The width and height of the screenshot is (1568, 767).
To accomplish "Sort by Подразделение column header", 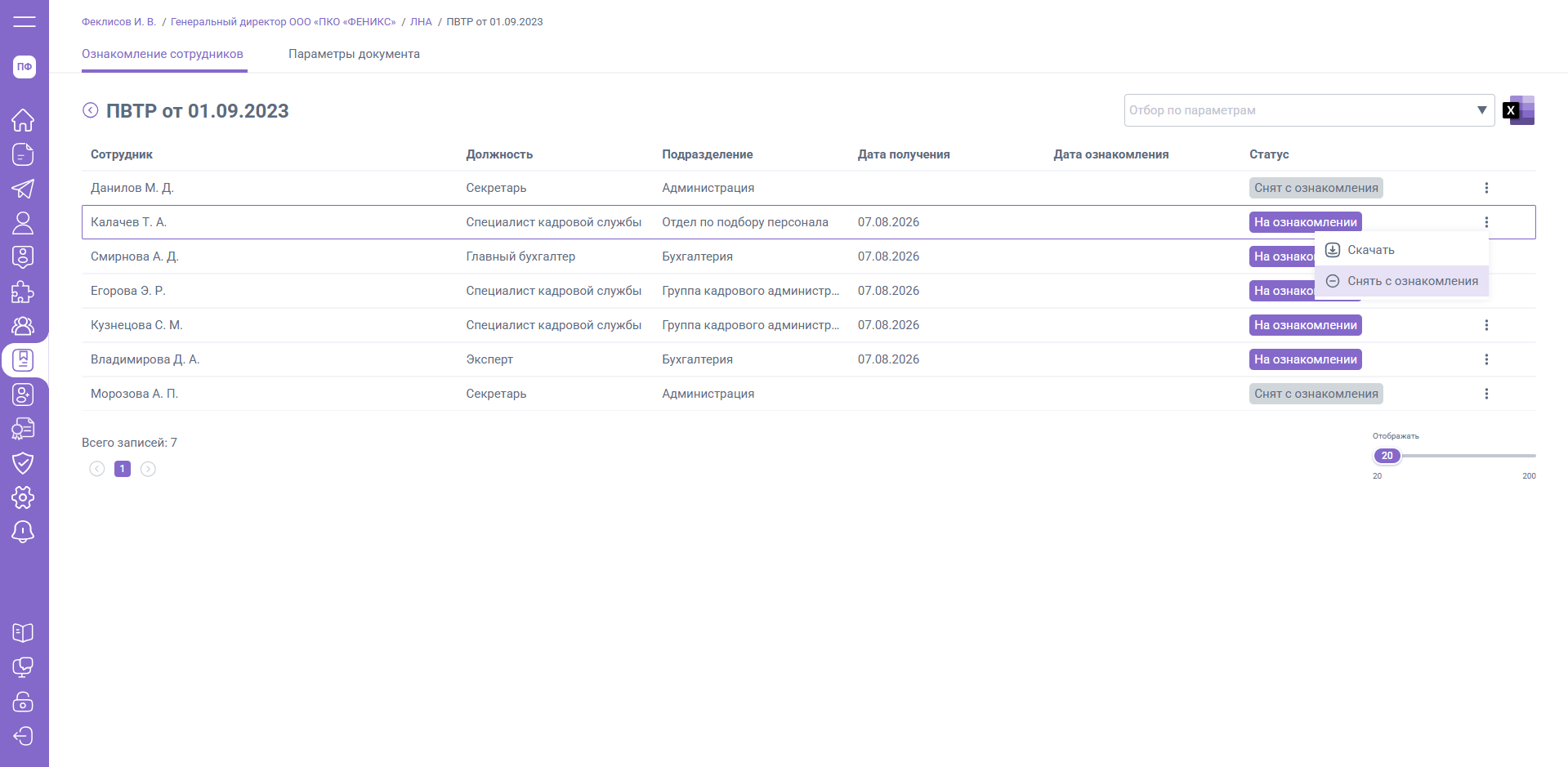I will click(708, 154).
